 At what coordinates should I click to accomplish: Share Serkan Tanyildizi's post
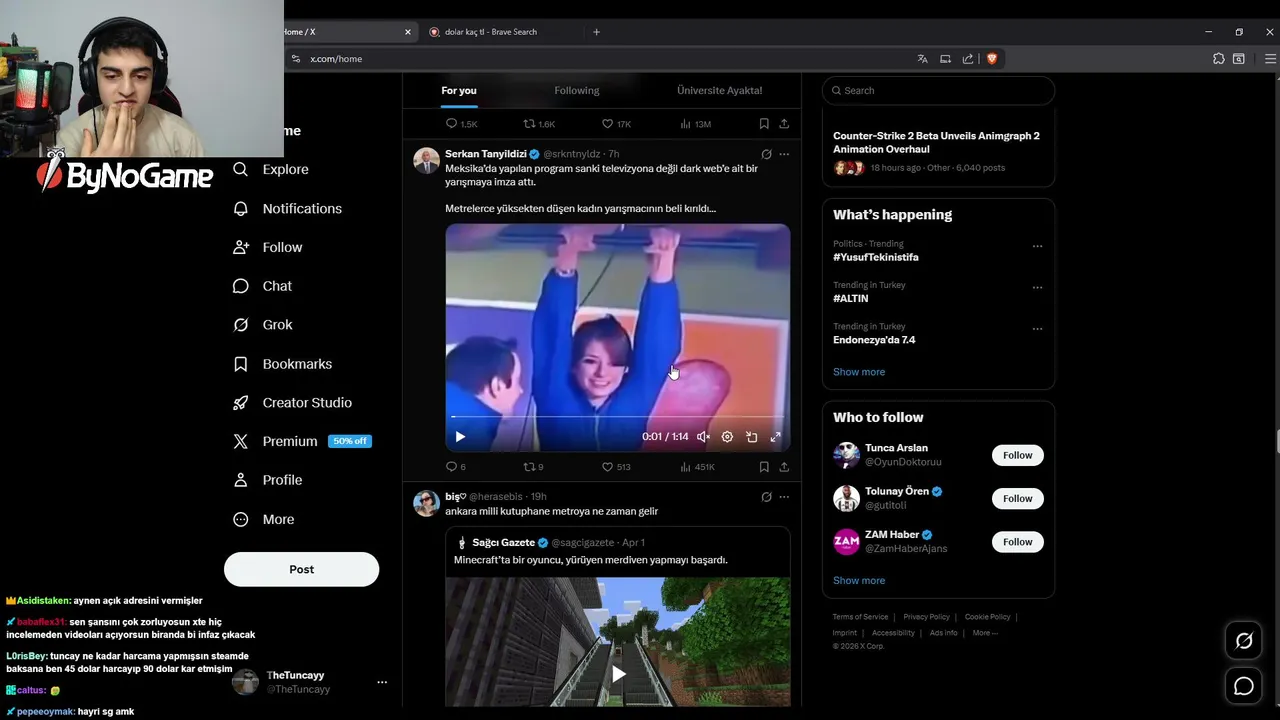click(784, 466)
